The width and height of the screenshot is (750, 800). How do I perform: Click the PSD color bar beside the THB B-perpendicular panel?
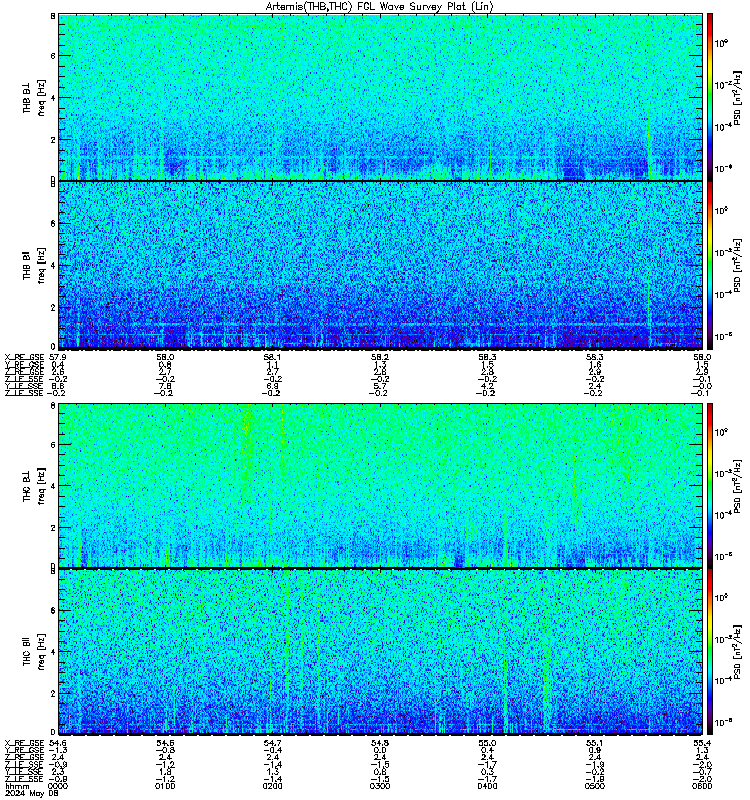click(x=710, y=97)
